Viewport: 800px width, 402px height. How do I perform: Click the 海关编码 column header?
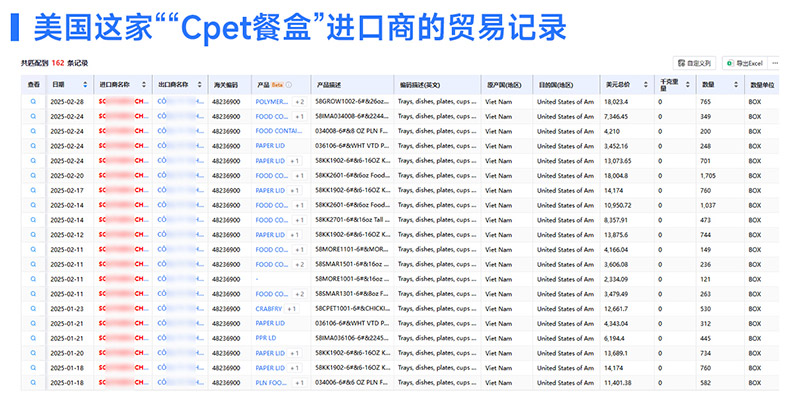[226, 85]
